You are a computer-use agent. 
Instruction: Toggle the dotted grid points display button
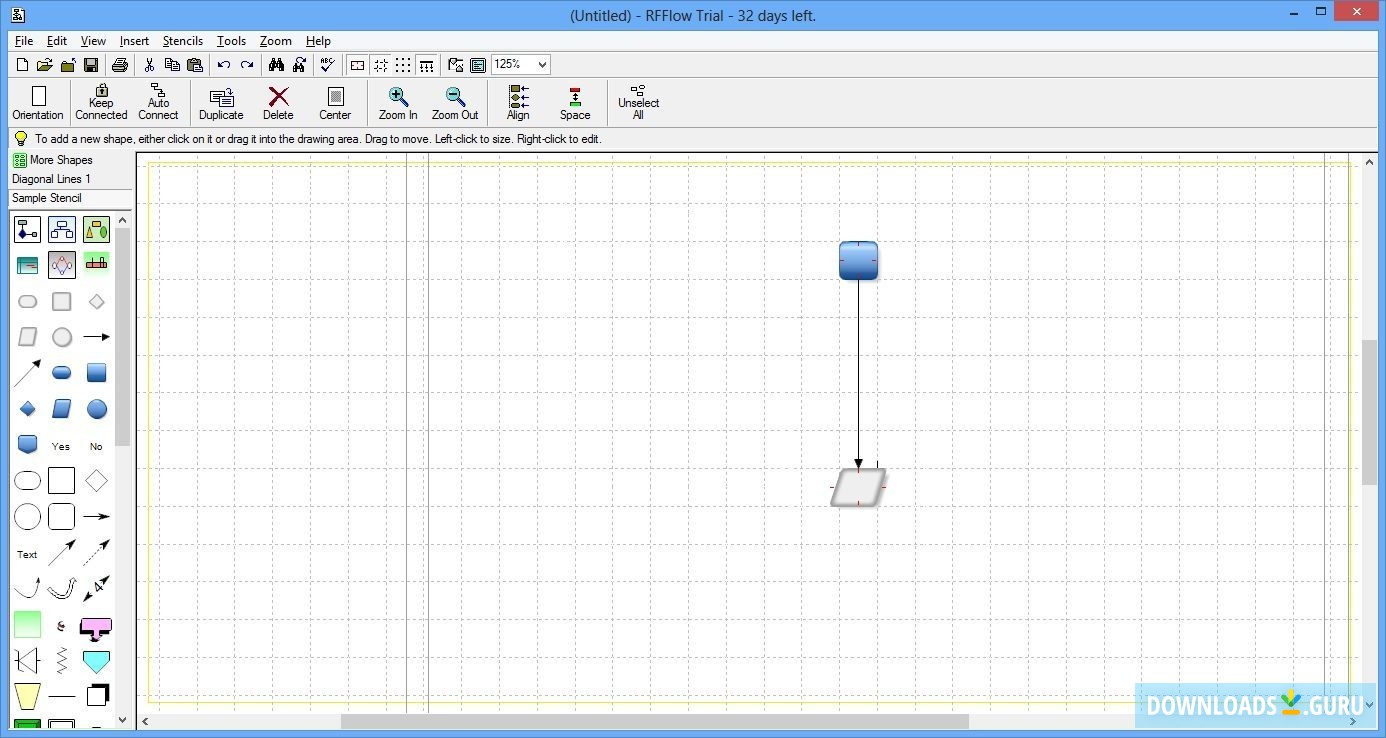point(403,65)
